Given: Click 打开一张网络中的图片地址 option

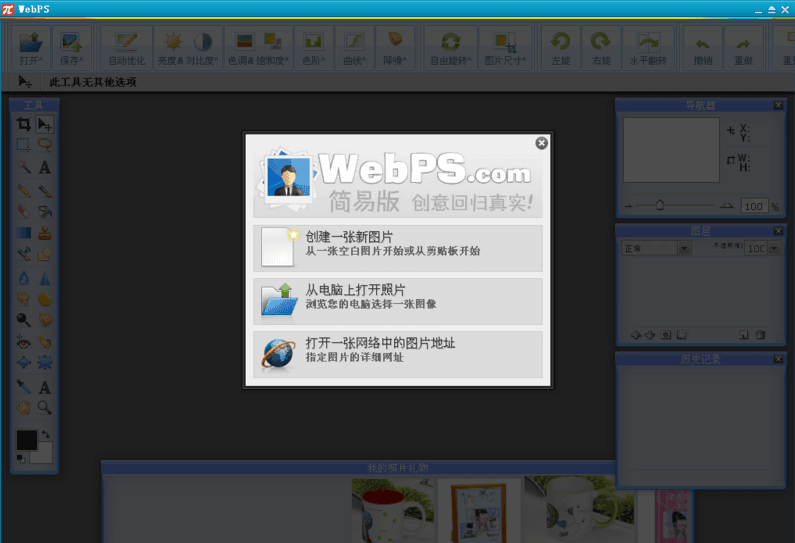Looking at the screenshot, I should click(x=398, y=351).
